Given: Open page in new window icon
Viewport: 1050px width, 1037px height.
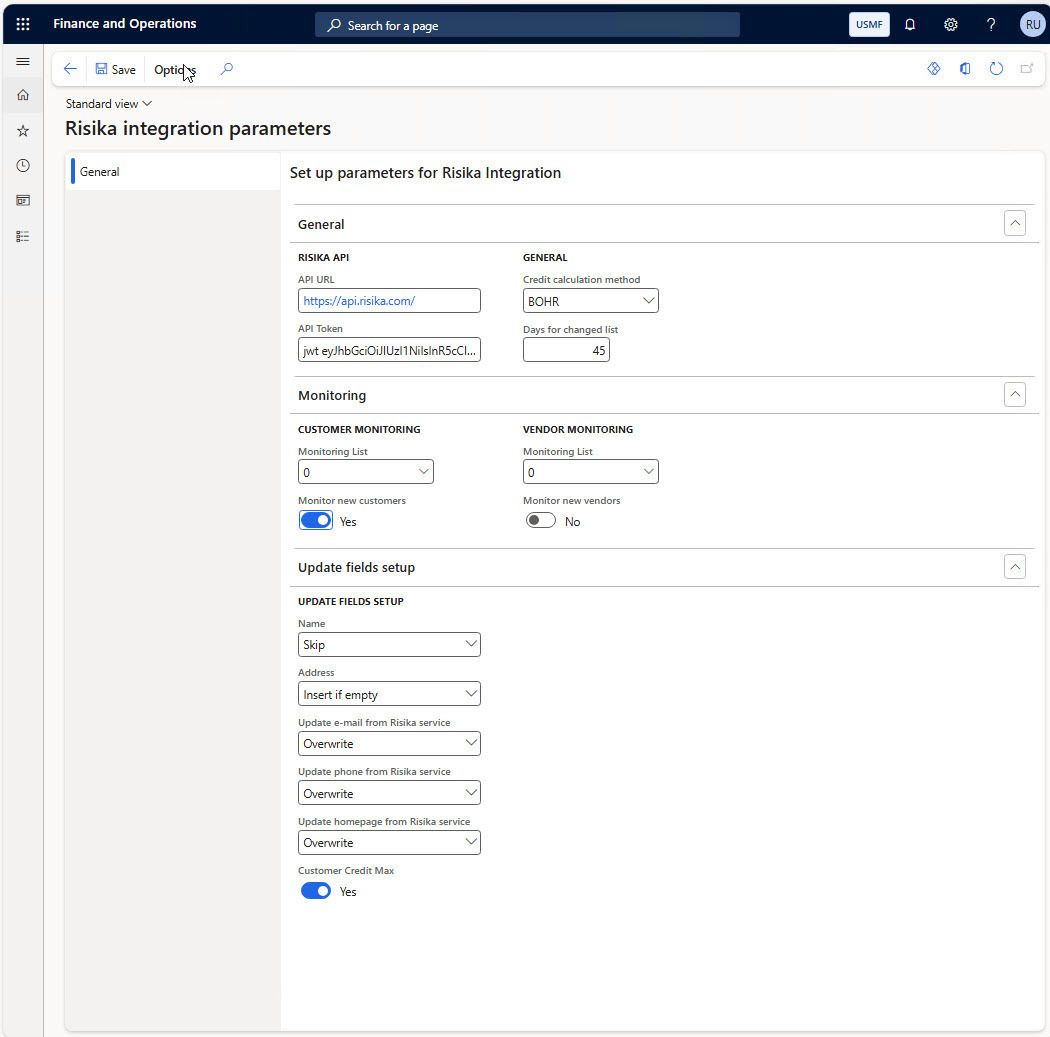Looking at the screenshot, I should (1027, 69).
